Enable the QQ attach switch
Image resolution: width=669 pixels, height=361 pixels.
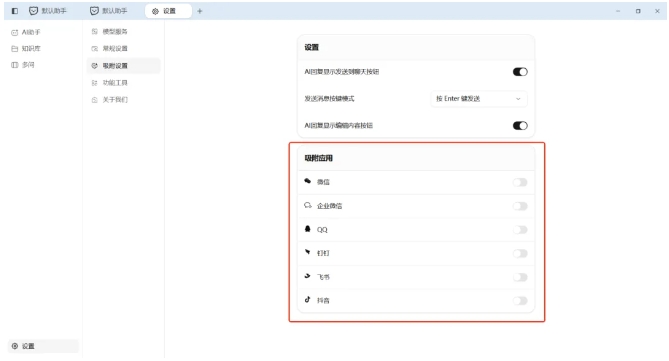click(520, 230)
